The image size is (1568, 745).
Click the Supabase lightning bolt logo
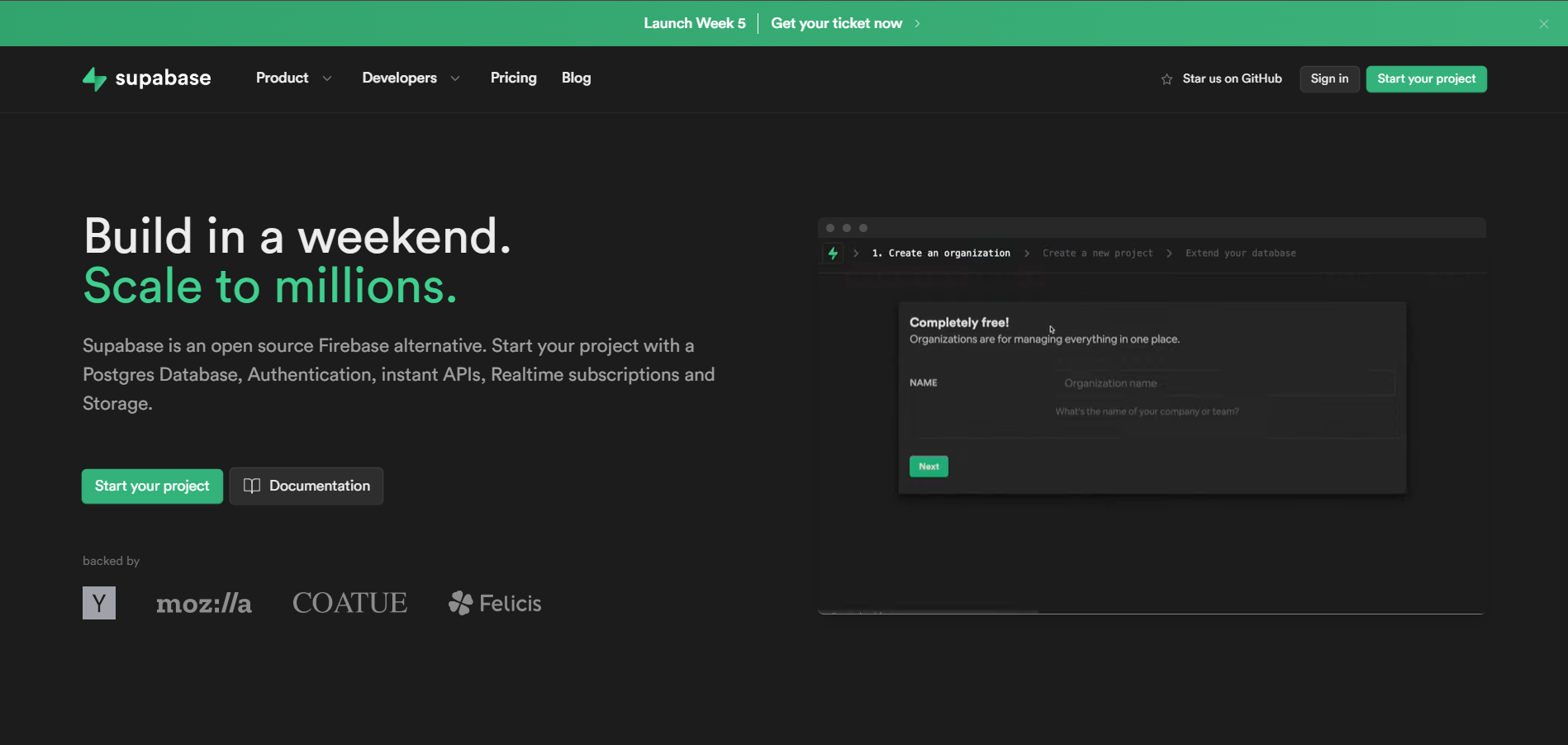click(94, 78)
